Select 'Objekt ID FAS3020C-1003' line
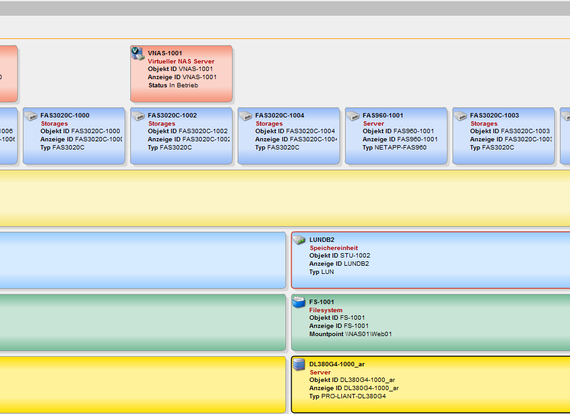This screenshot has width=570, height=414. [510, 131]
